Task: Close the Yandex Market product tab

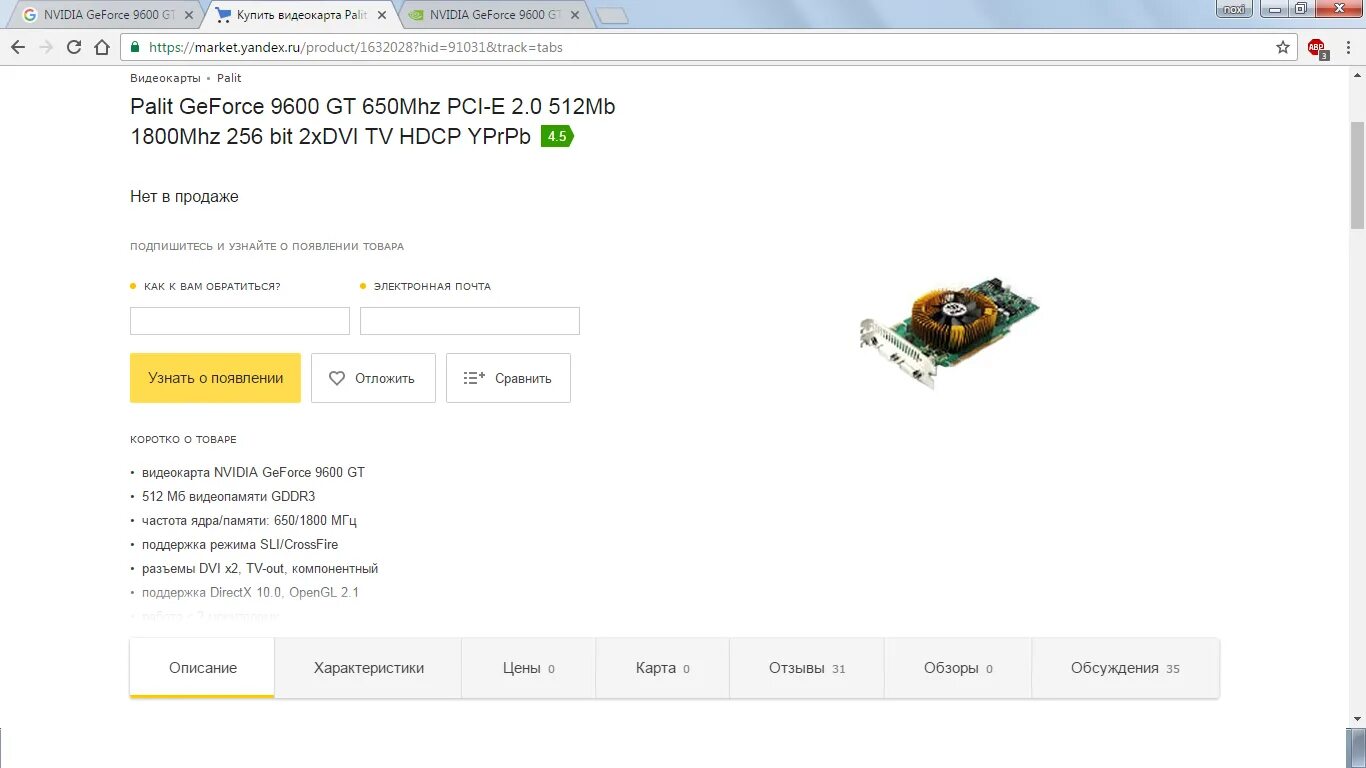Action: (x=381, y=15)
